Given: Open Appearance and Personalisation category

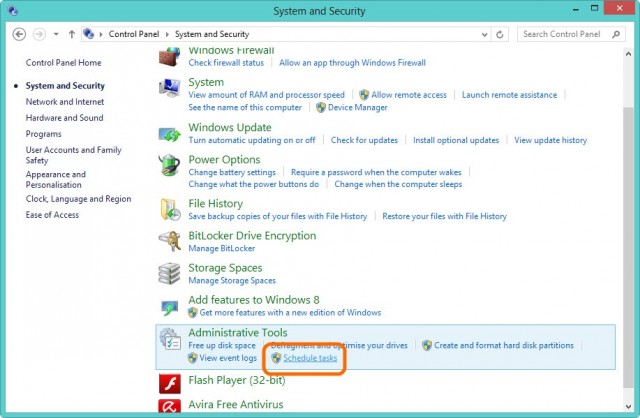Looking at the screenshot, I should pos(56,180).
